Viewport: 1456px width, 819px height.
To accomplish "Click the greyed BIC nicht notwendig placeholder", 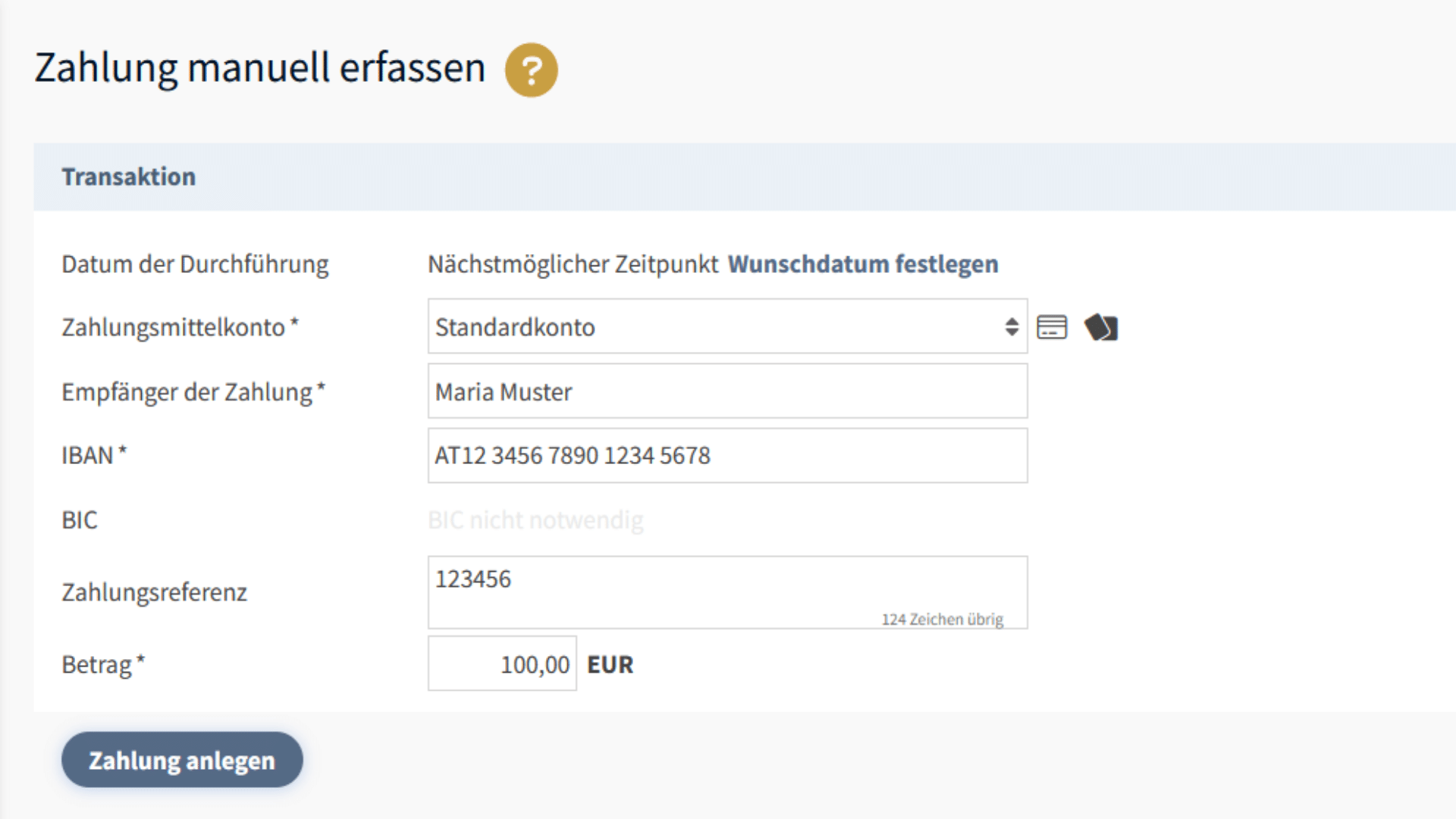I will coord(535,520).
